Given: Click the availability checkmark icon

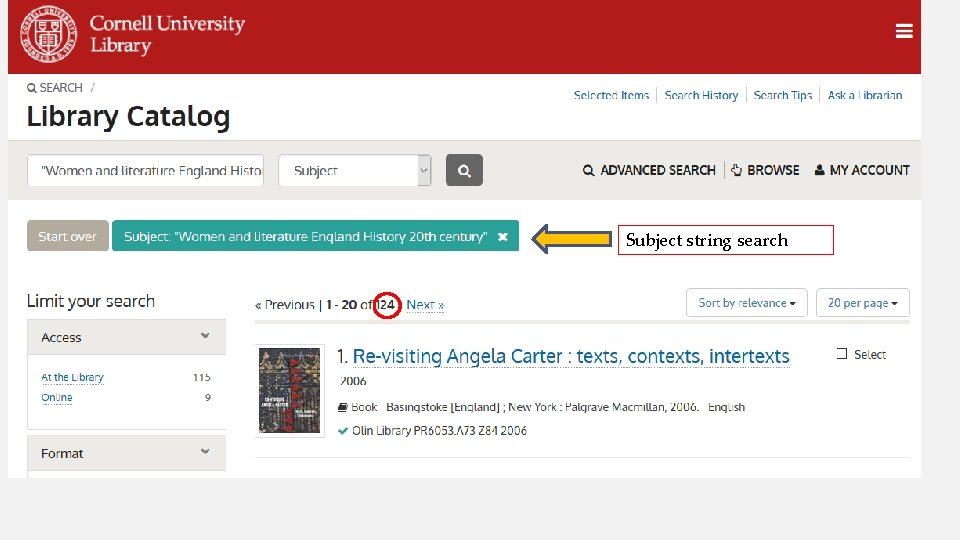Looking at the screenshot, I should coord(343,431).
